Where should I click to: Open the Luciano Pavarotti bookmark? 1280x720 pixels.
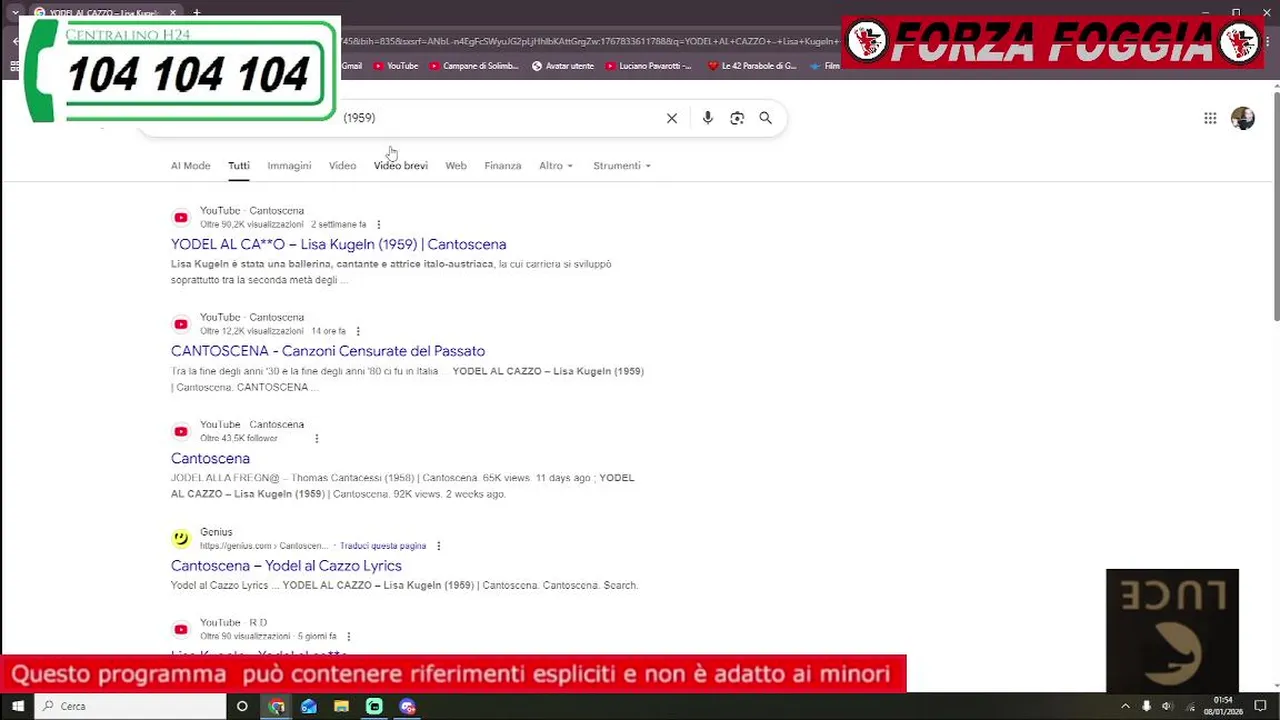pos(648,66)
